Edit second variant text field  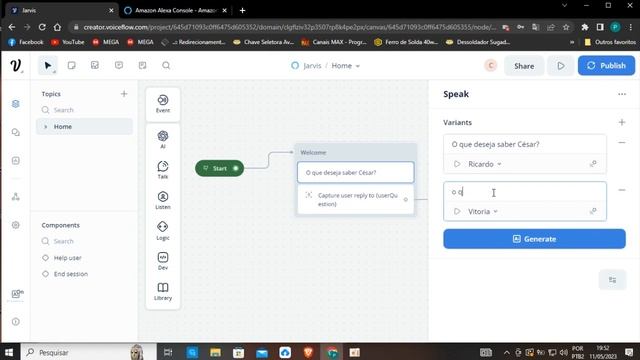click(524, 192)
